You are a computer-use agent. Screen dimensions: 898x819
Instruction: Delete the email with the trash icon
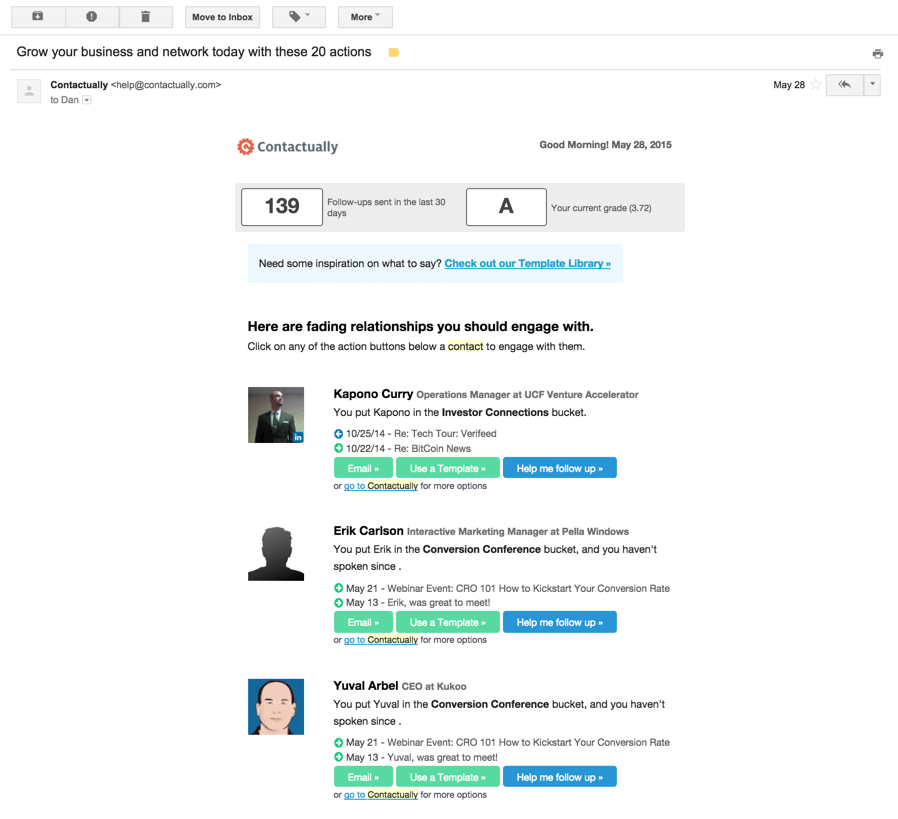pyautogui.click(x=145, y=17)
